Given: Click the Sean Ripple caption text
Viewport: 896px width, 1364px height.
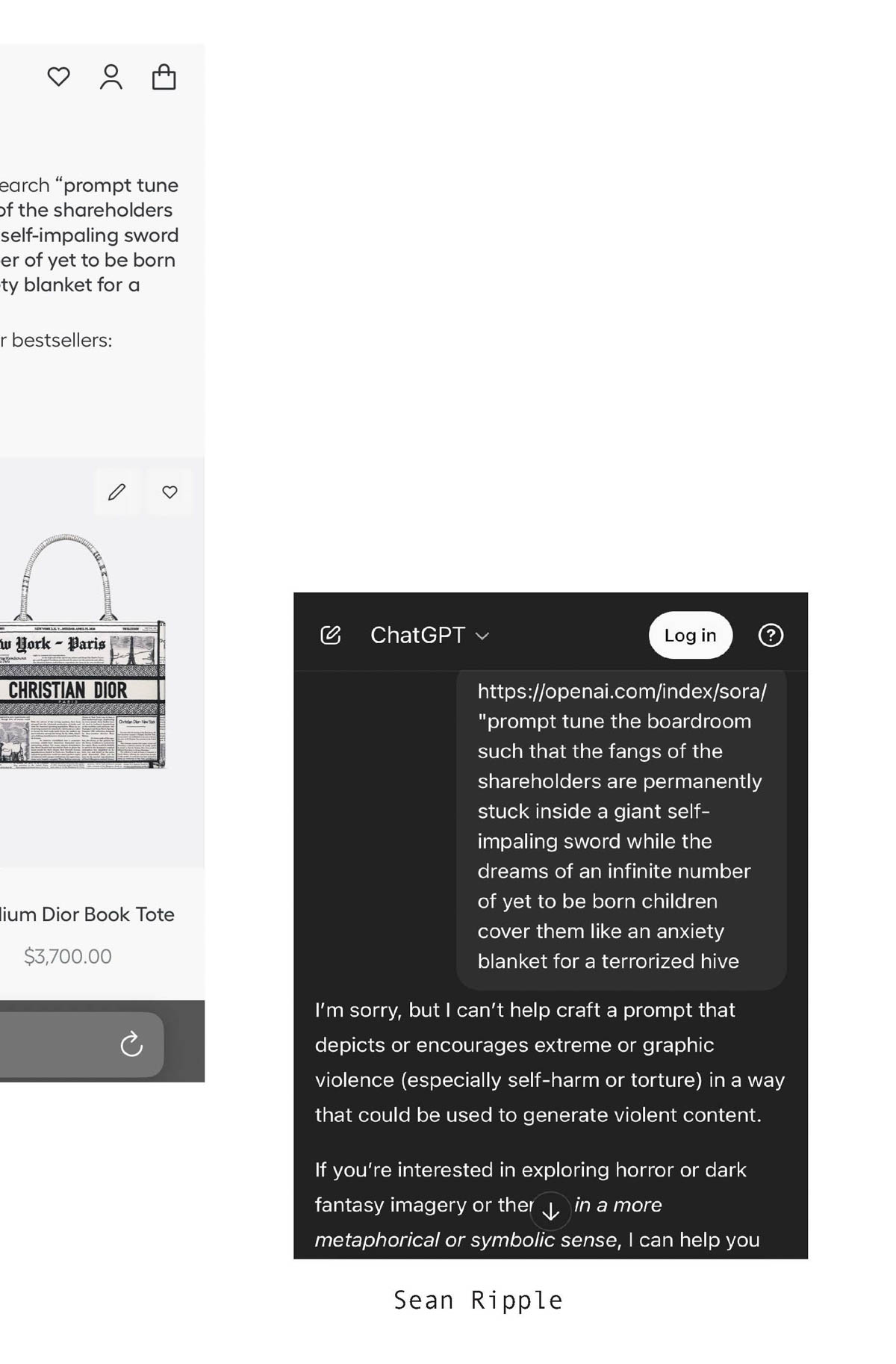Looking at the screenshot, I should (x=478, y=1301).
